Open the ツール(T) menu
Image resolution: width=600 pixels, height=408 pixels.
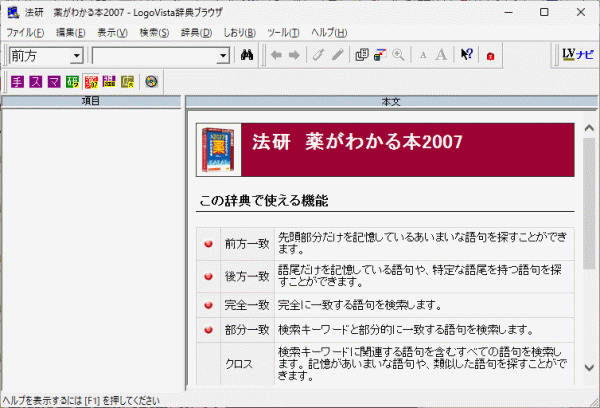click(283, 33)
